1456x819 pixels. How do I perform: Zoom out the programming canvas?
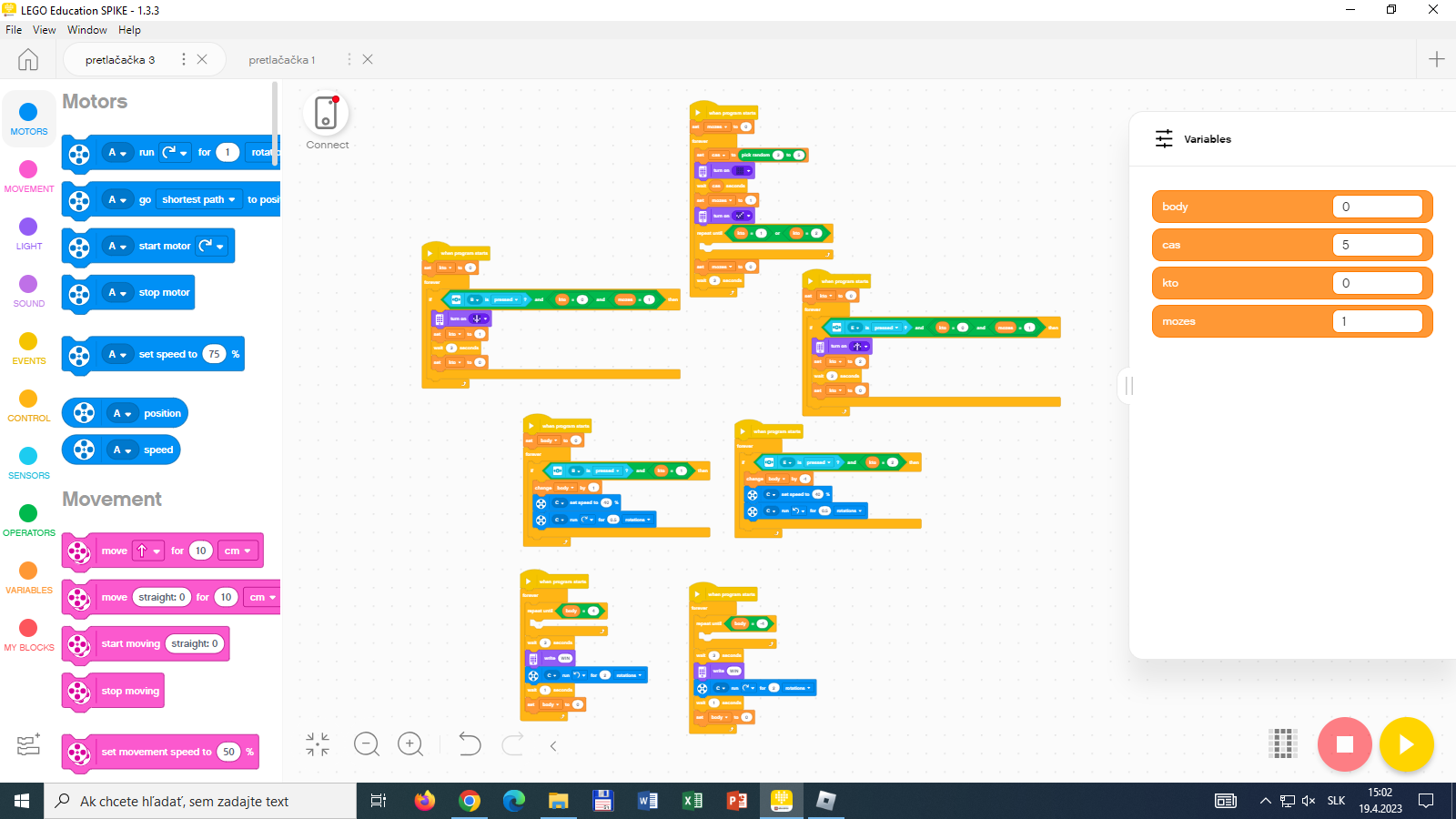pos(367,744)
